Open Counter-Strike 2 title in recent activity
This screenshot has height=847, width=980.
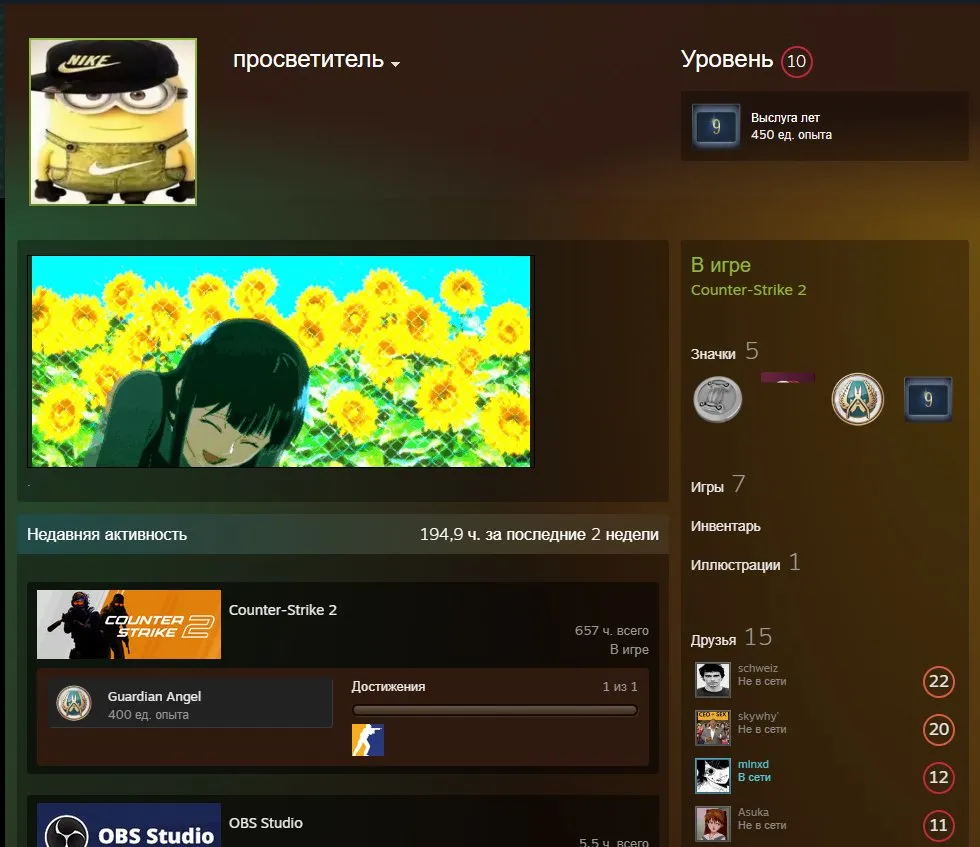[282, 610]
